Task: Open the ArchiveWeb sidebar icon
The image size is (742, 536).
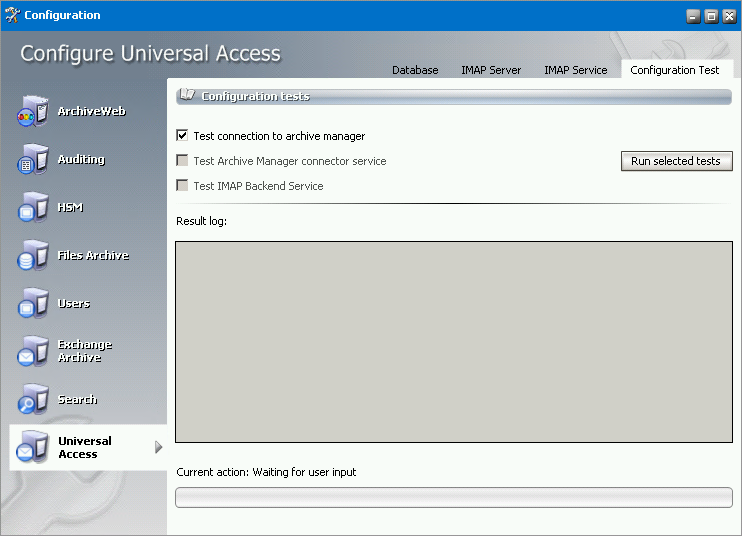Action: point(32,111)
